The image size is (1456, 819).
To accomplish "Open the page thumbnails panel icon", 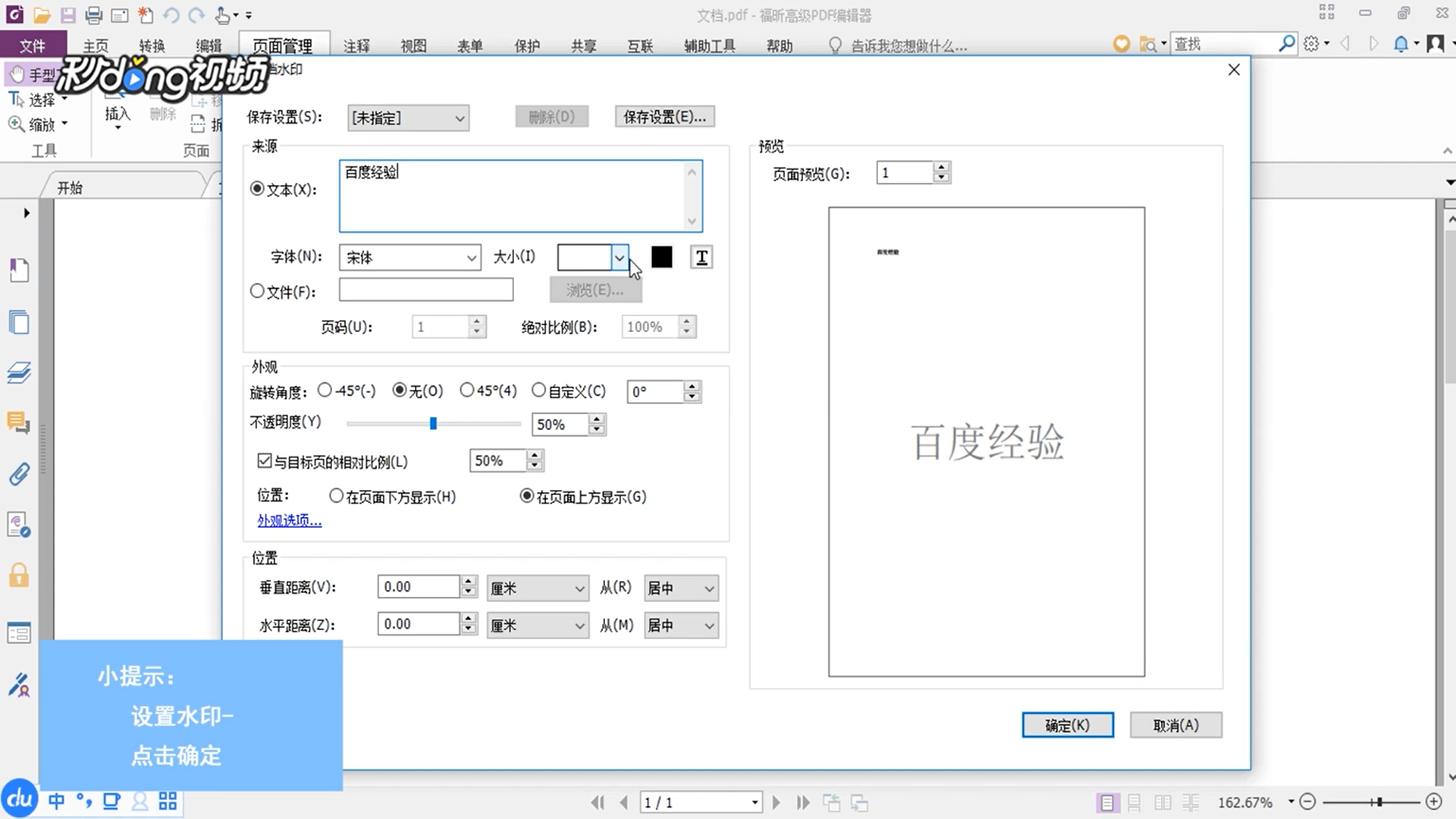I will click(19, 322).
